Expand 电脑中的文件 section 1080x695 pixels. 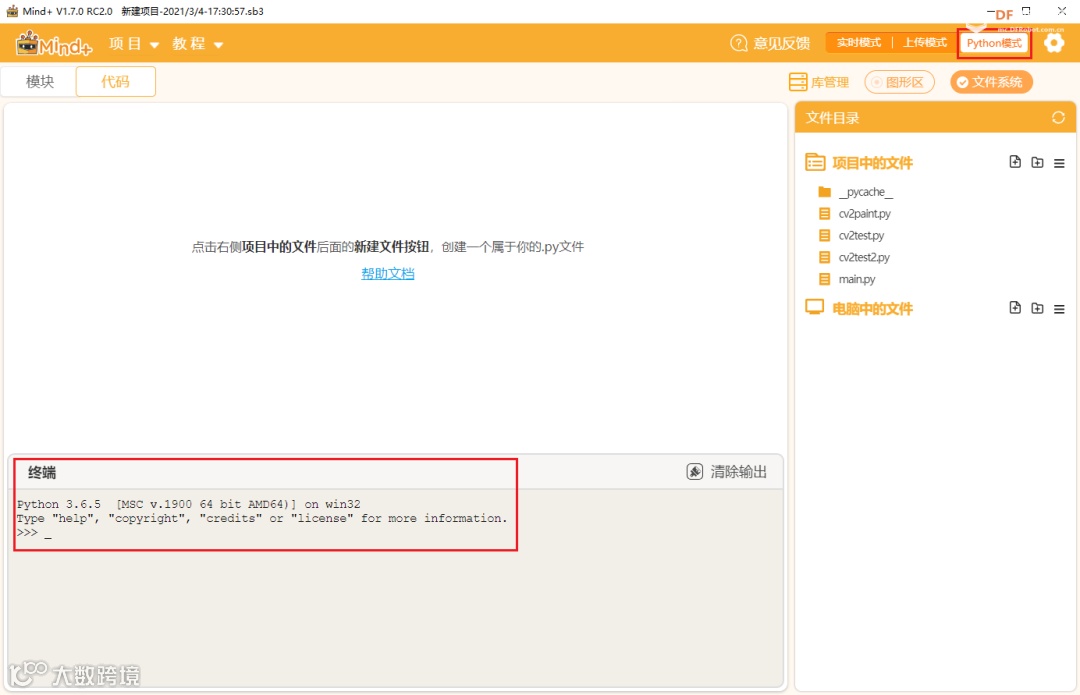click(x=872, y=309)
